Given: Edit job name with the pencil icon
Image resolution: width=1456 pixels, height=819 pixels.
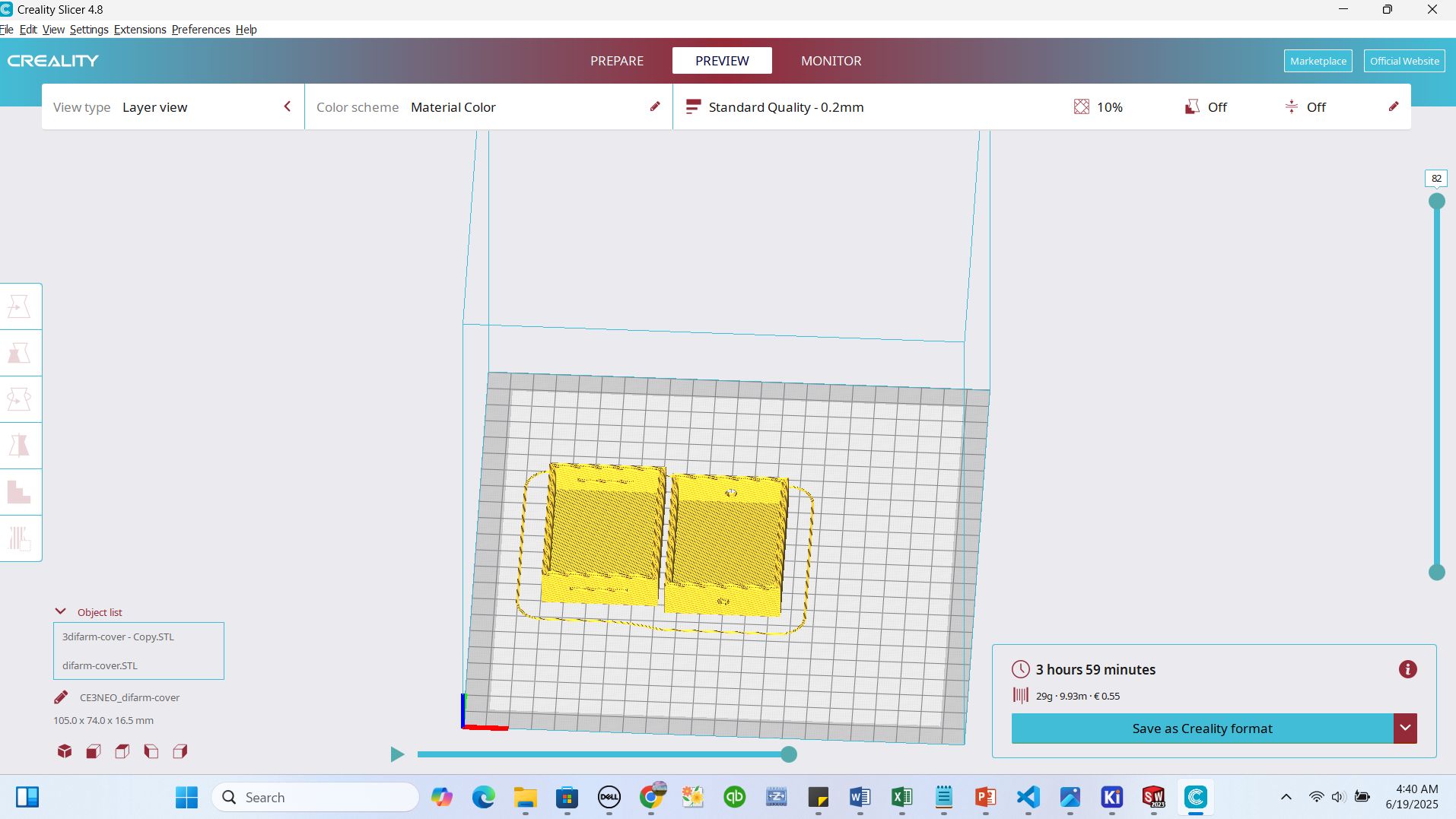Looking at the screenshot, I should (61, 697).
